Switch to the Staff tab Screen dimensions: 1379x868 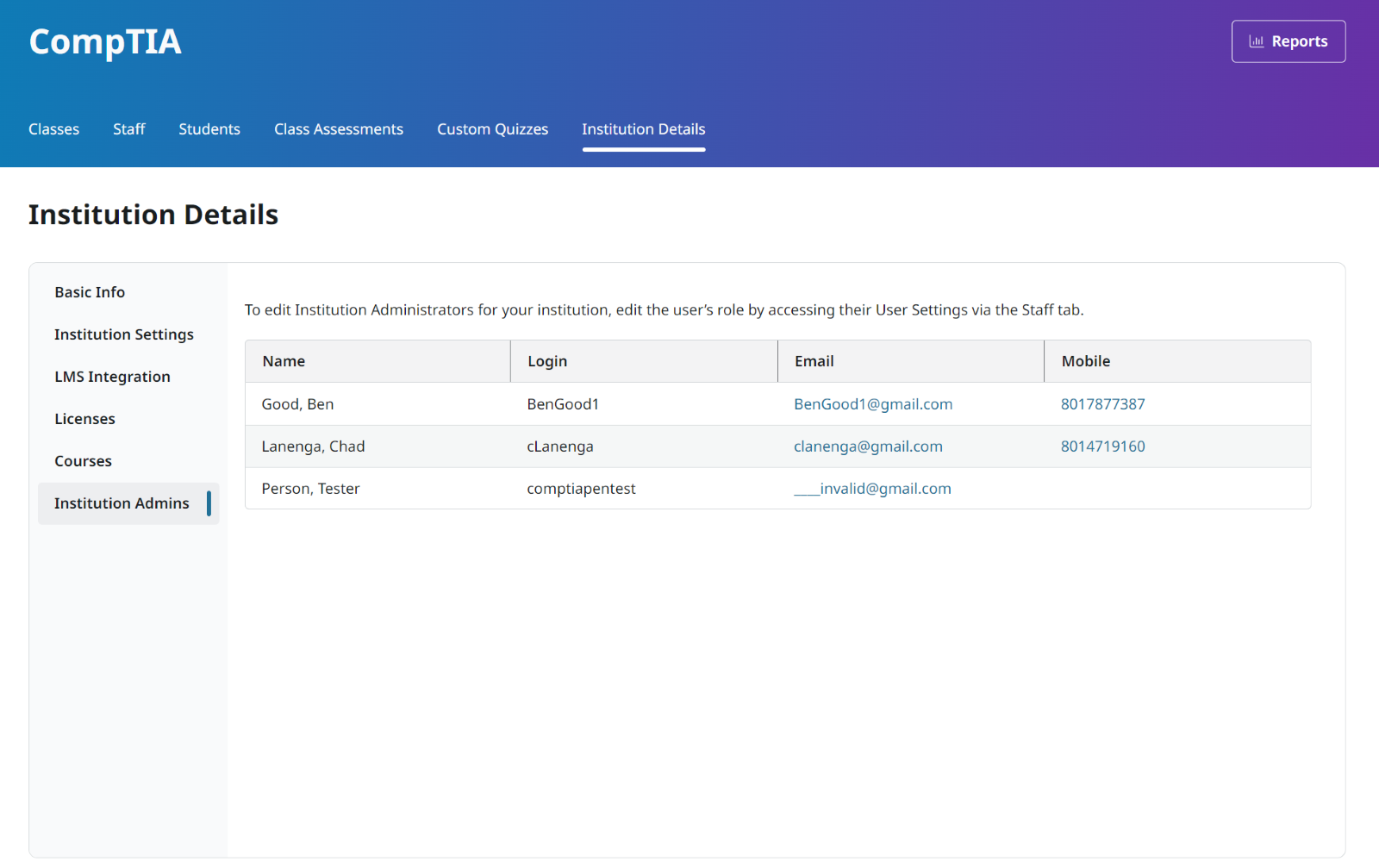[128, 129]
